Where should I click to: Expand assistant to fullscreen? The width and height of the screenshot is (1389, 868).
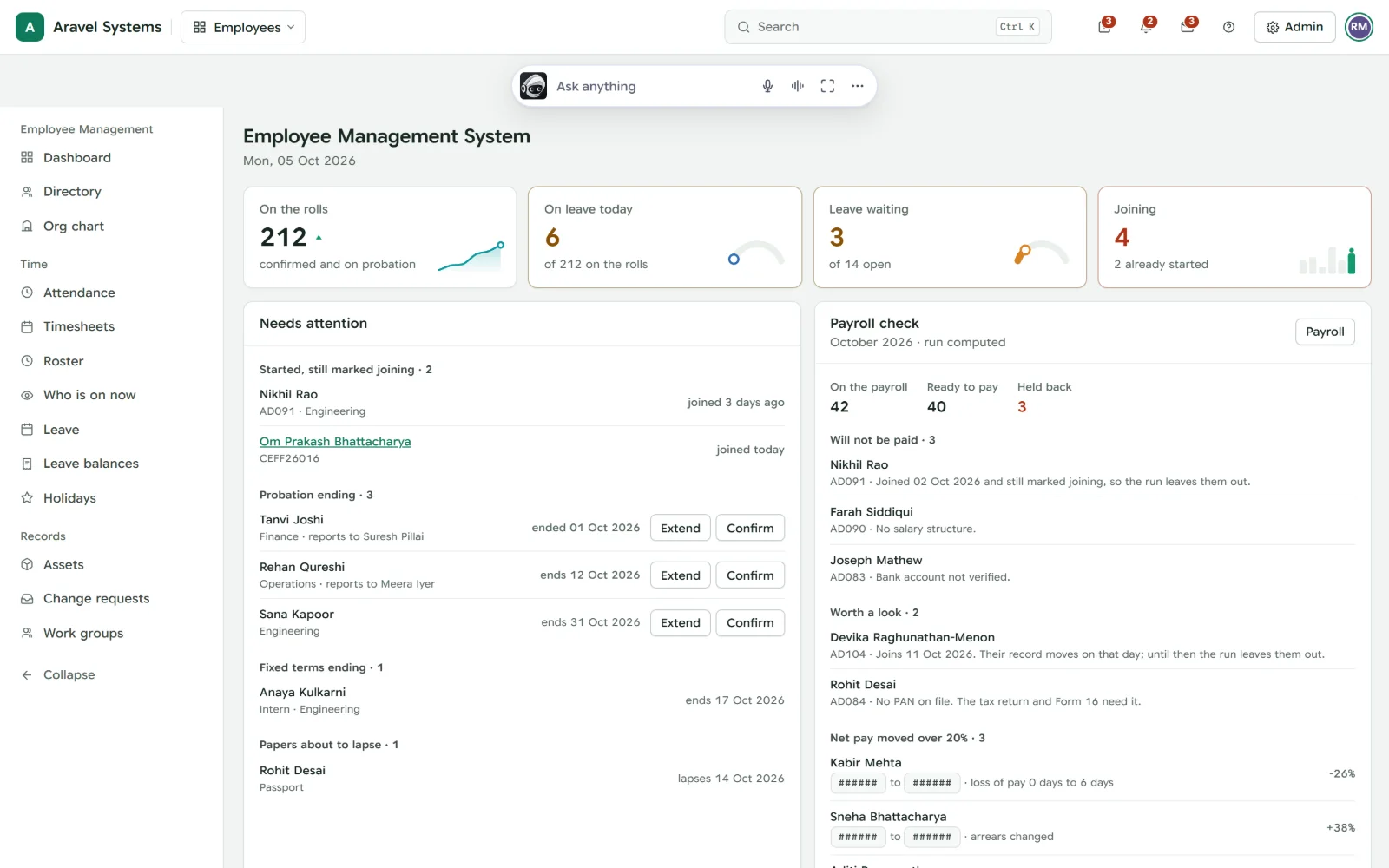827,86
